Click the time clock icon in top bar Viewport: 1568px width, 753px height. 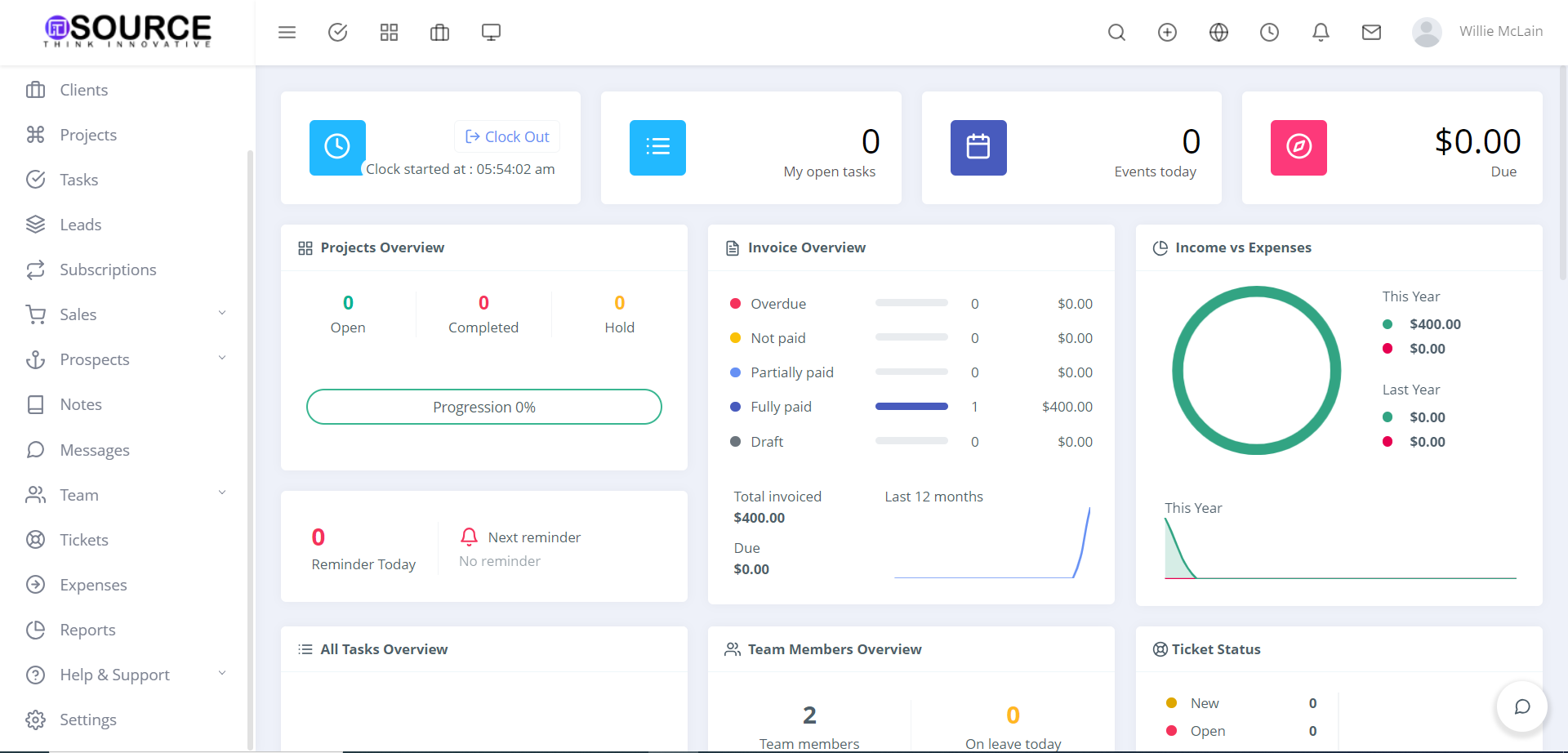[x=1269, y=33]
